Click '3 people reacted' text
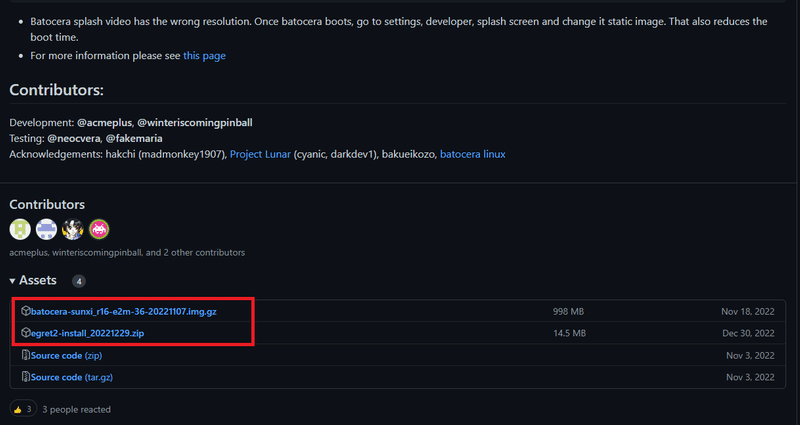This screenshot has height=425, width=800. tap(77, 409)
